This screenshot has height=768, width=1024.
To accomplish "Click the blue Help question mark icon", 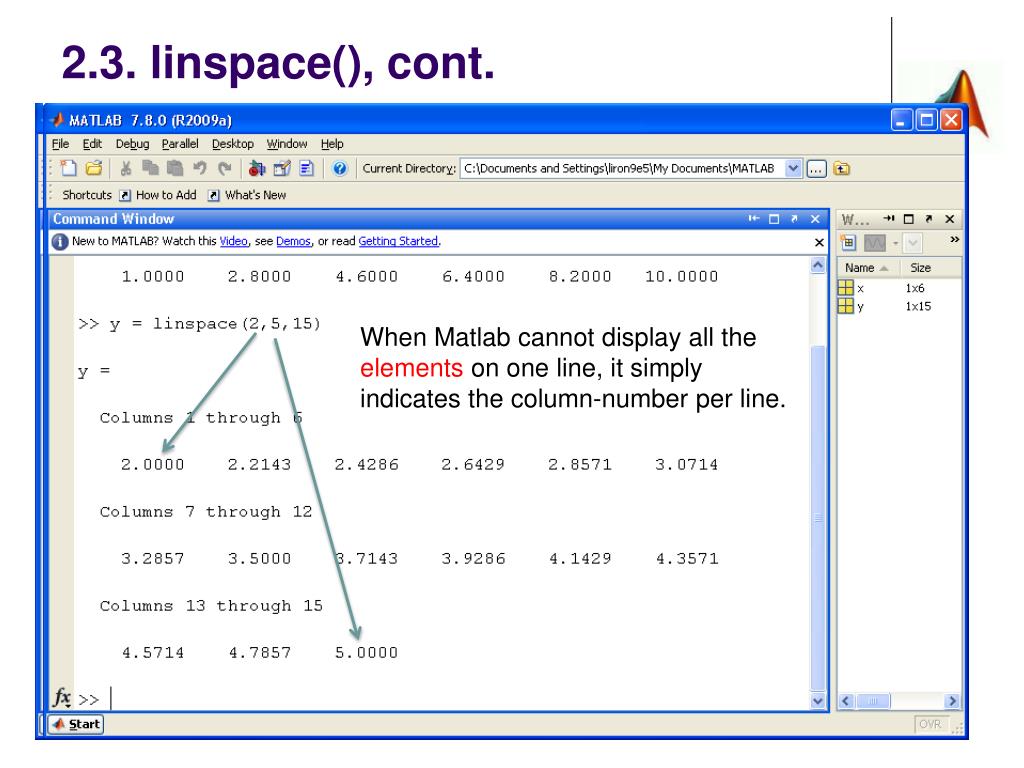I will click(340, 168).
